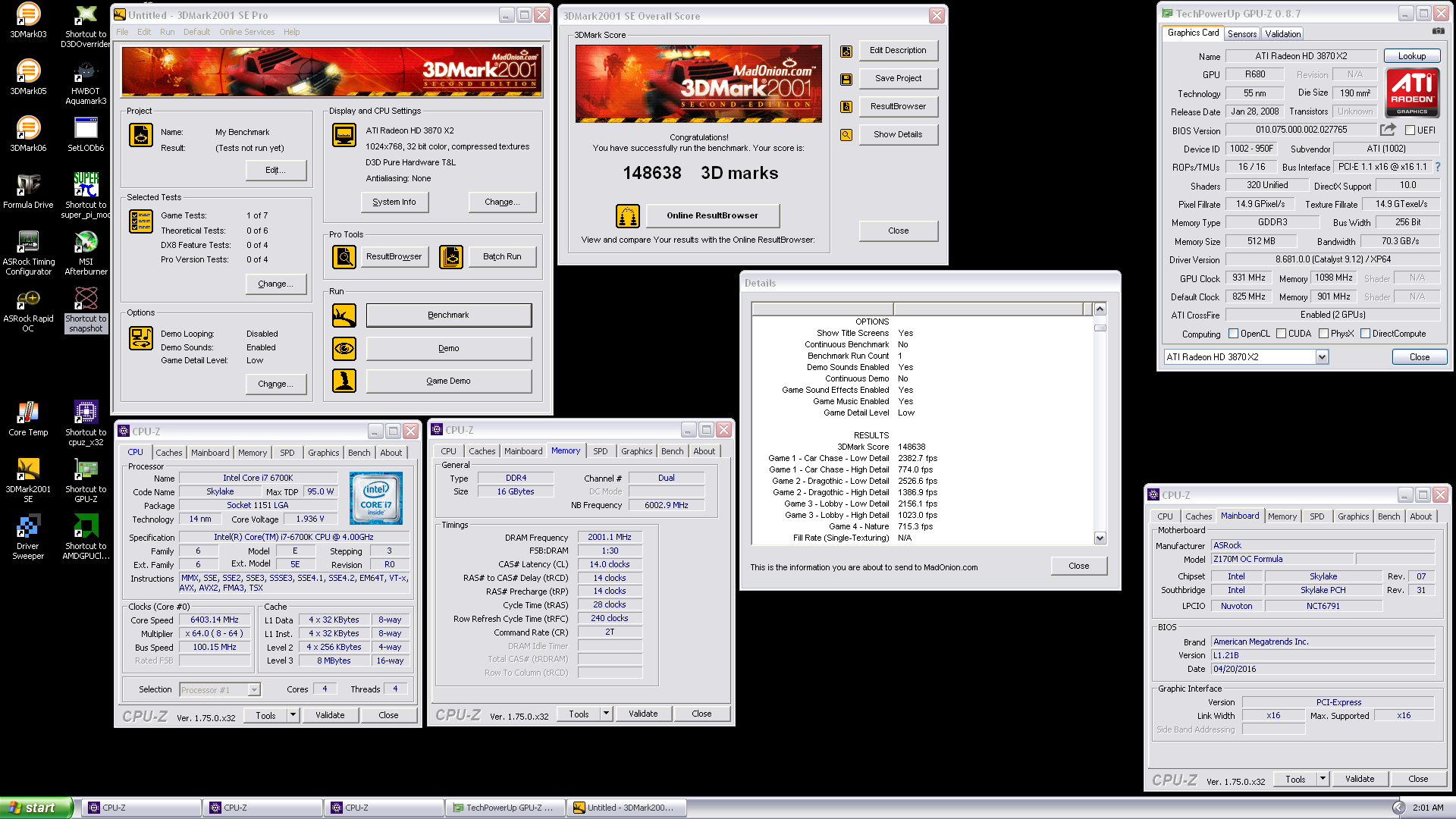Switch to the Sensors tab in GPU-Z

point(1242,34)
